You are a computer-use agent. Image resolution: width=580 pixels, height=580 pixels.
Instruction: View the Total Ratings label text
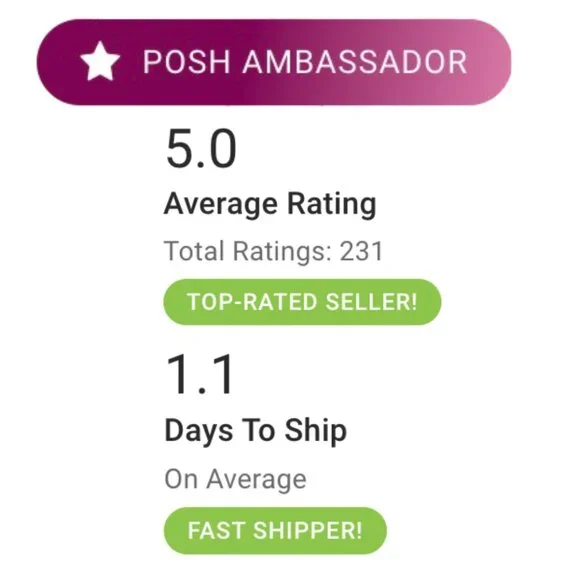tap(248, 251)
